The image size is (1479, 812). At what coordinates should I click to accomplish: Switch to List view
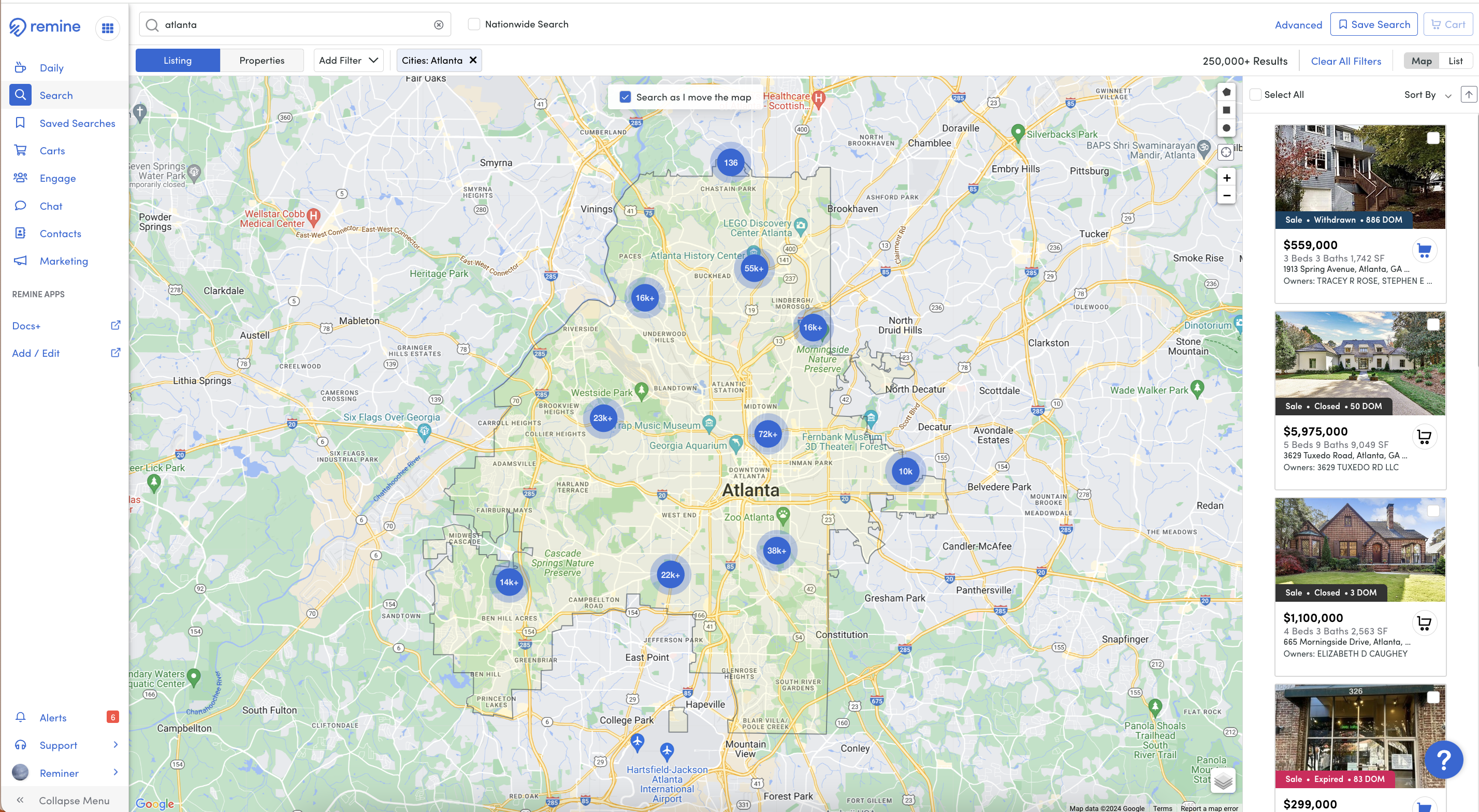[x=1456, y=61]
